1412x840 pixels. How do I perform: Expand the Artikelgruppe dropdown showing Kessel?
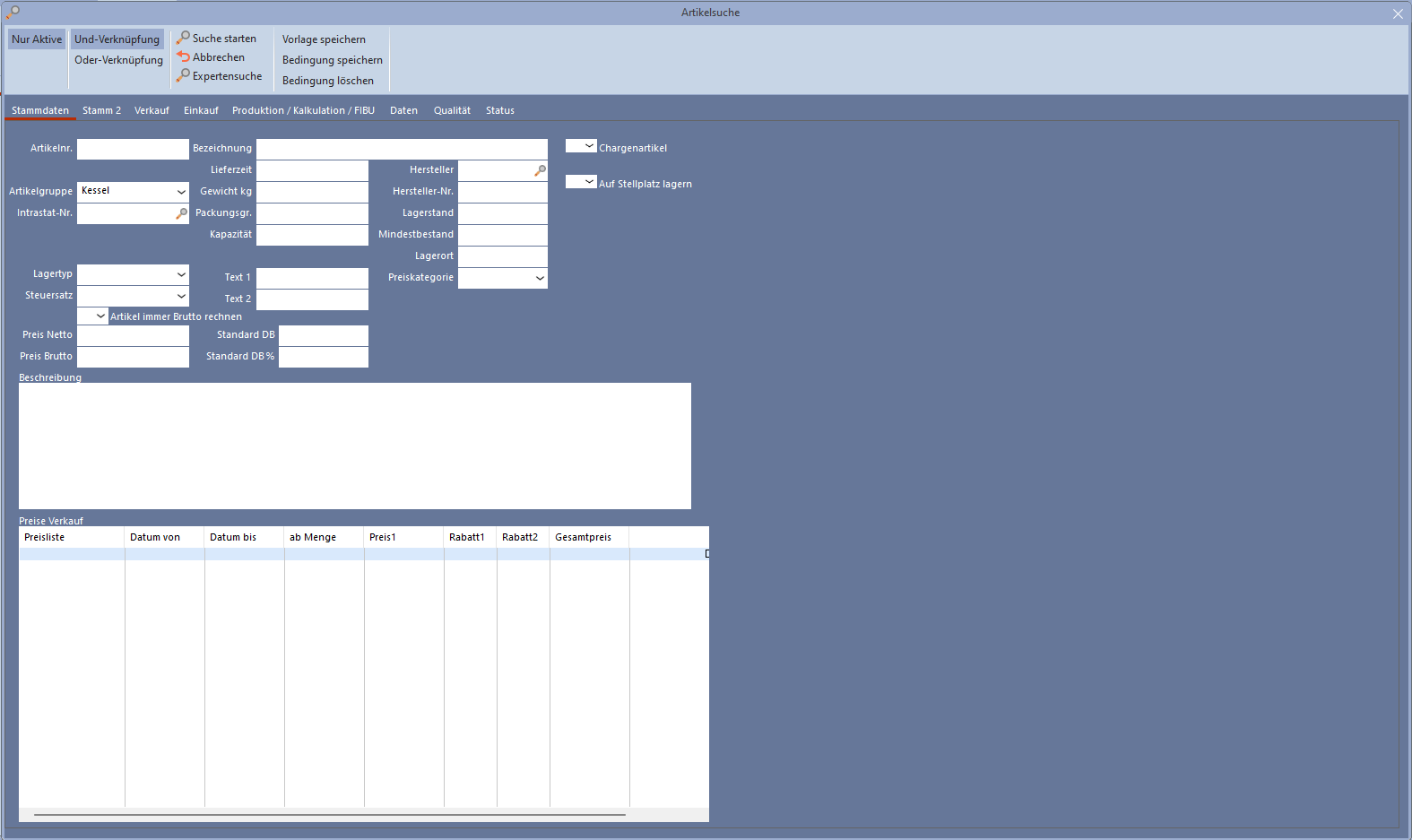click(181, 192)
